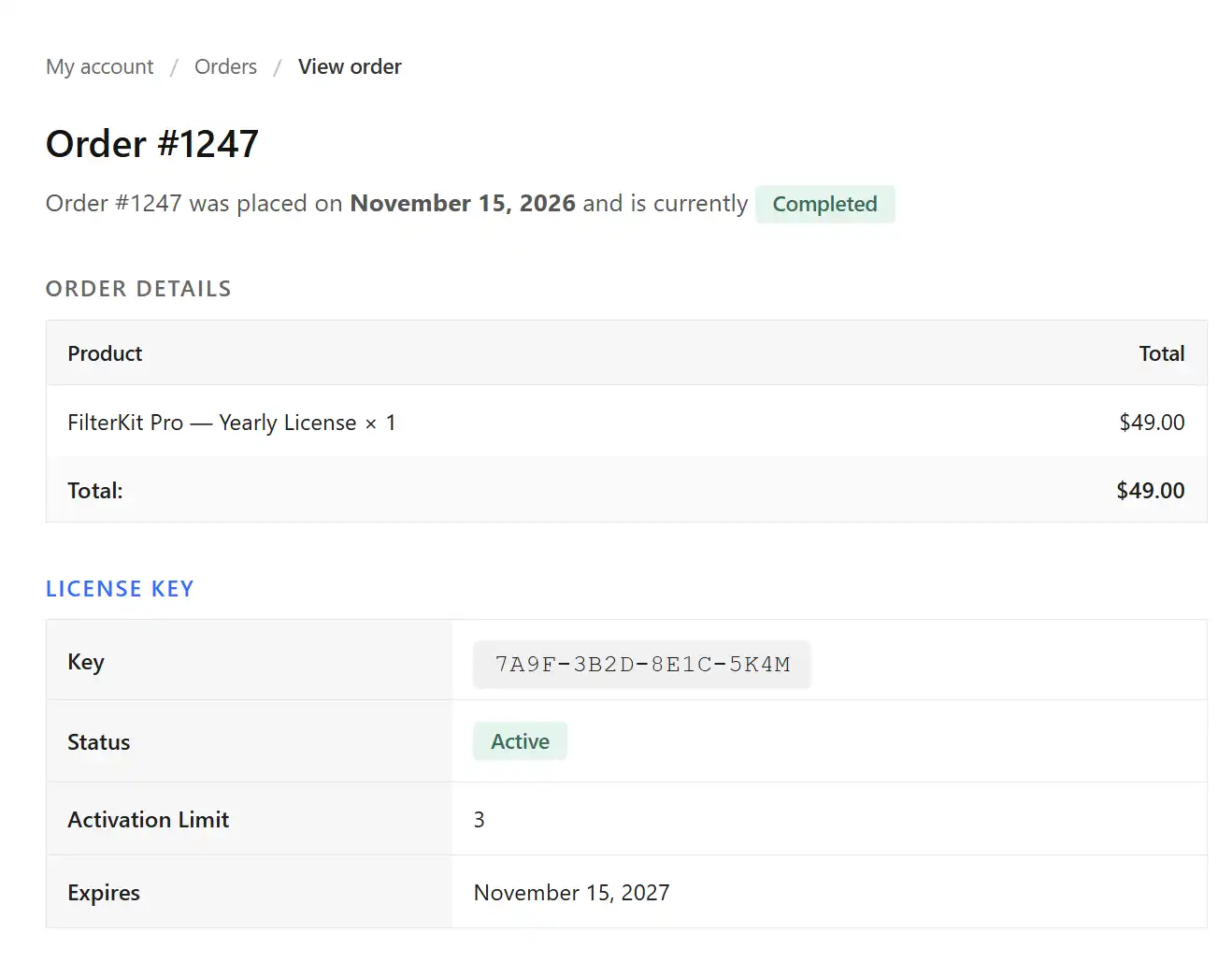
Task: Open the My account breadcrumb link
Action: [99, 66]
